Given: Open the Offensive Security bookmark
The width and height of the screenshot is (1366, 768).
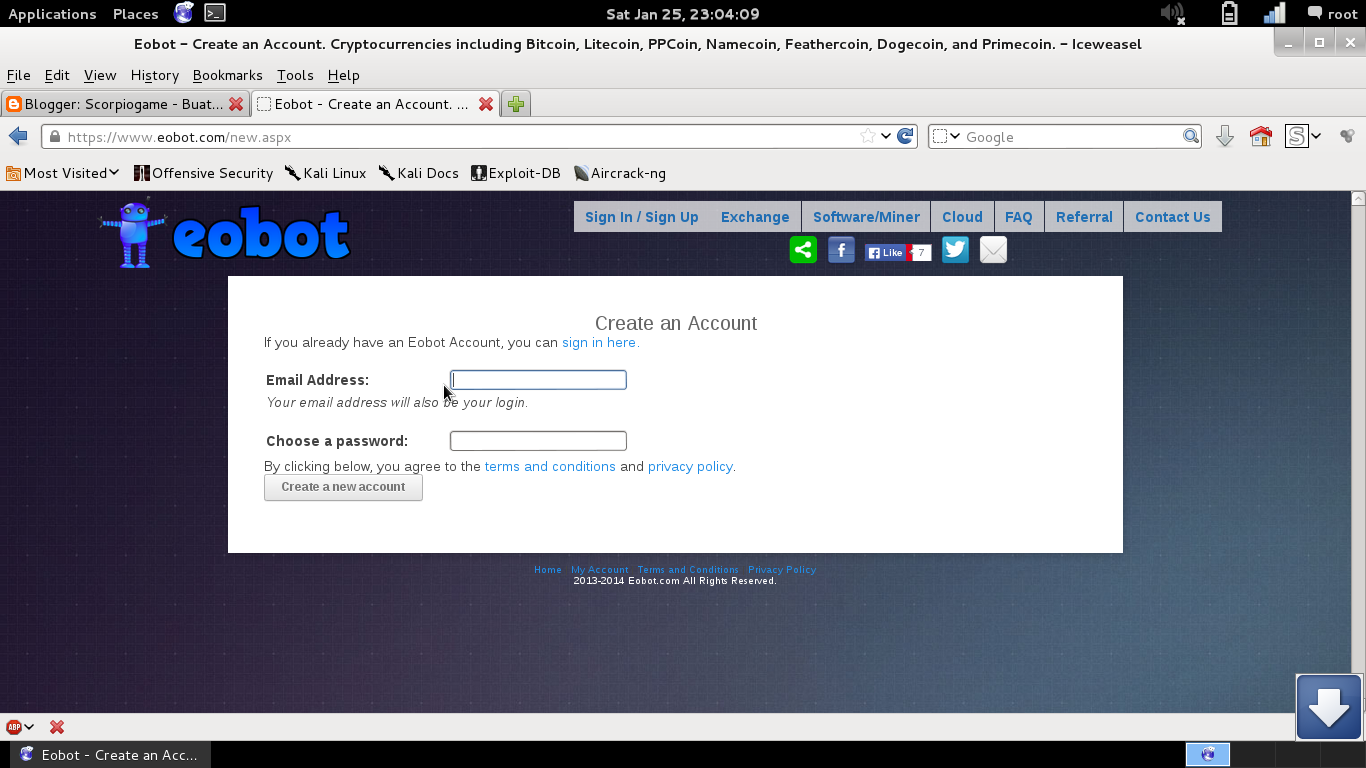Looking at the screenshot, I should click(x=203, y=173).
